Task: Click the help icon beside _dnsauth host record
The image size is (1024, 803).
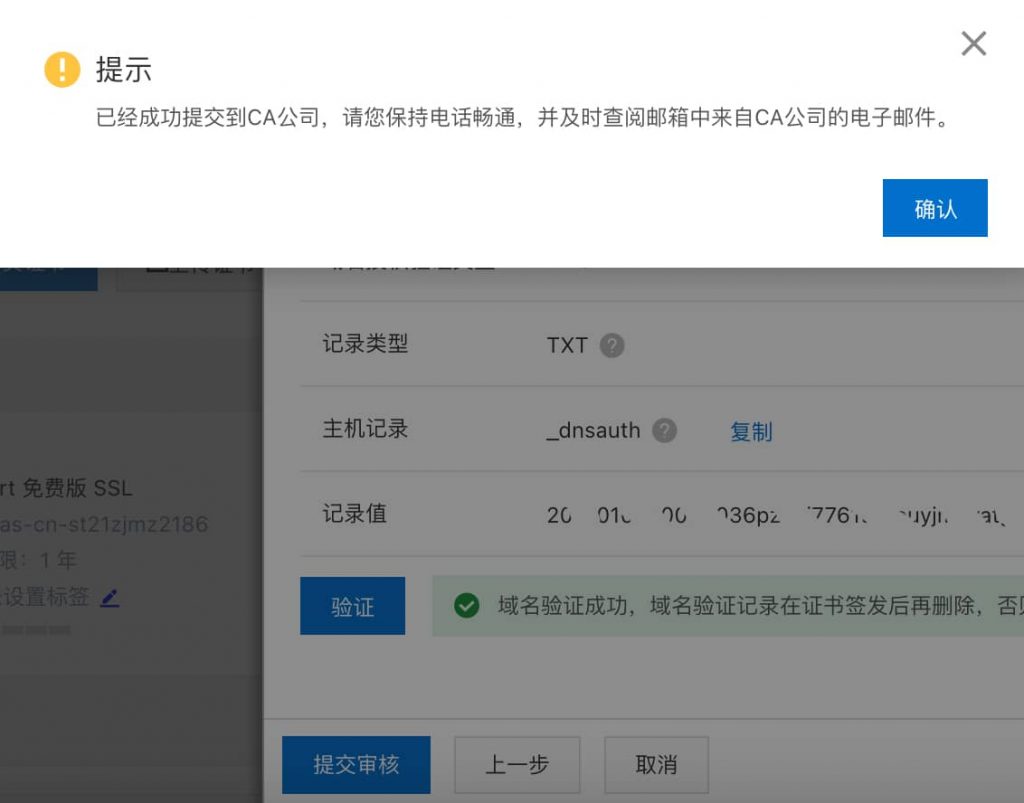Action: (x=662, y=430)
